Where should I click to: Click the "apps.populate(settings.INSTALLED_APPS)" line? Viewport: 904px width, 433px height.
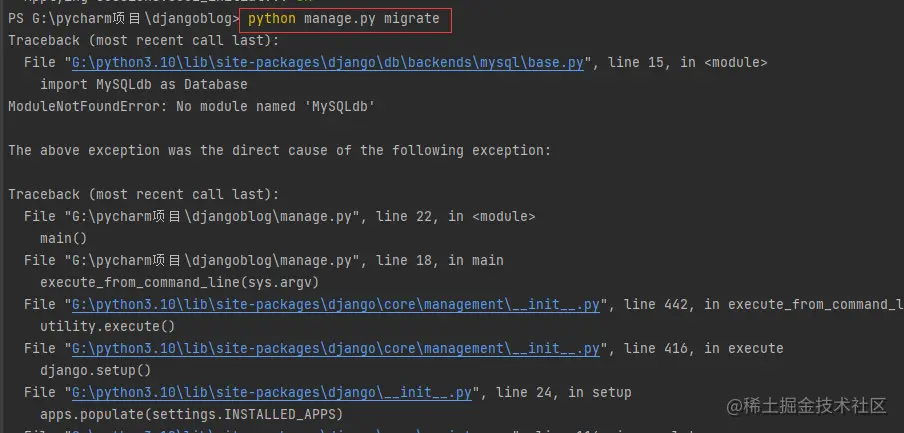(x=191, y=414)
